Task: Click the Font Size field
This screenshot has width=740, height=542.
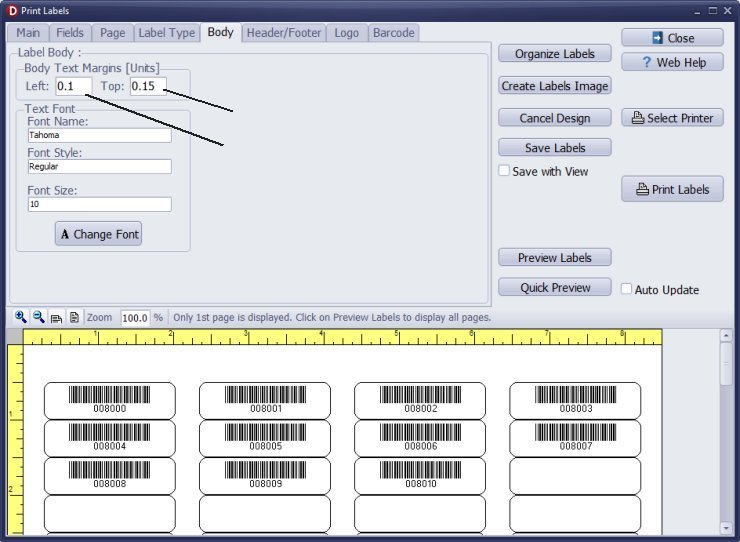Action: pos(99,204)
